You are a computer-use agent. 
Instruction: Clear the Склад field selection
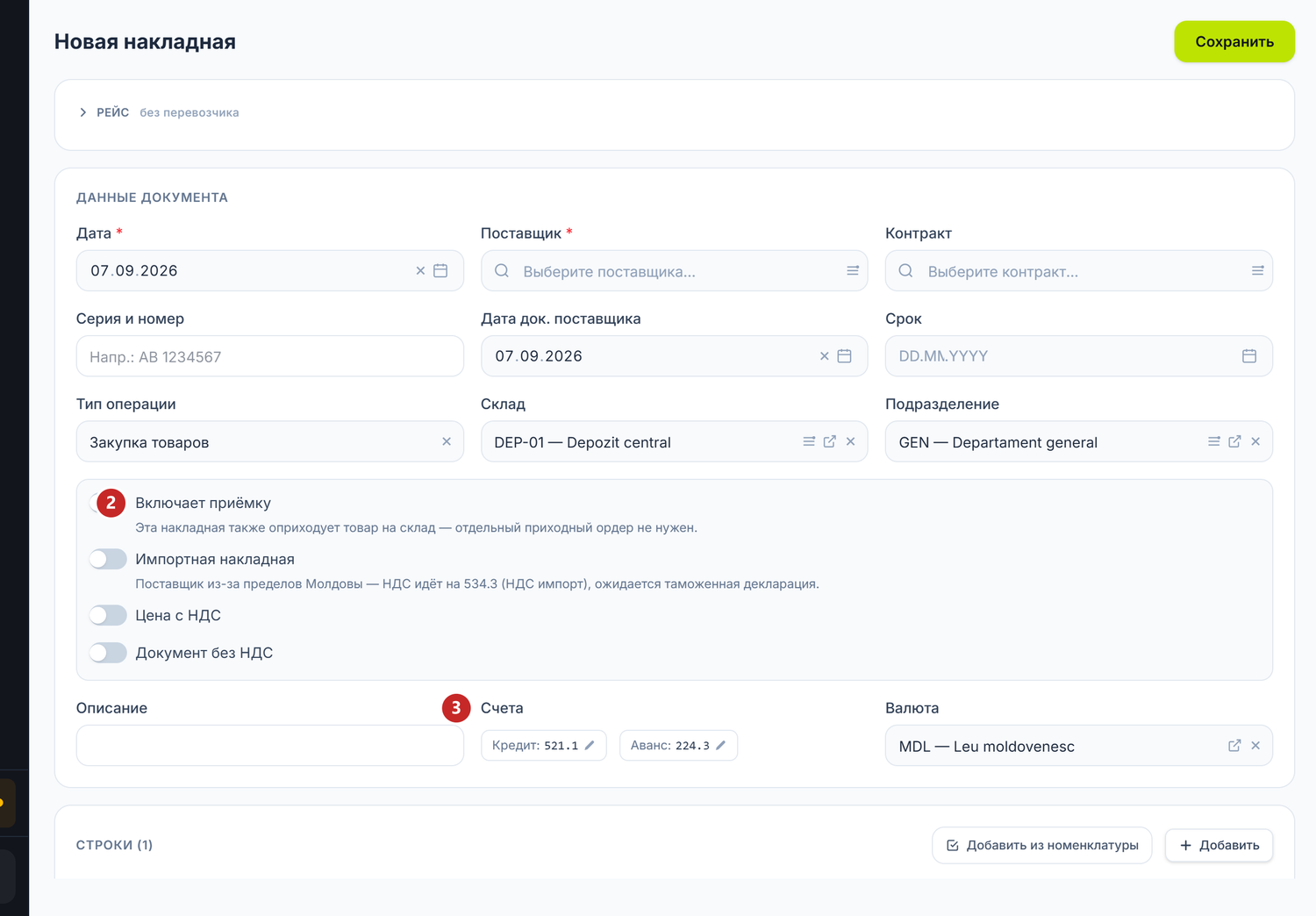pos(850,441)
